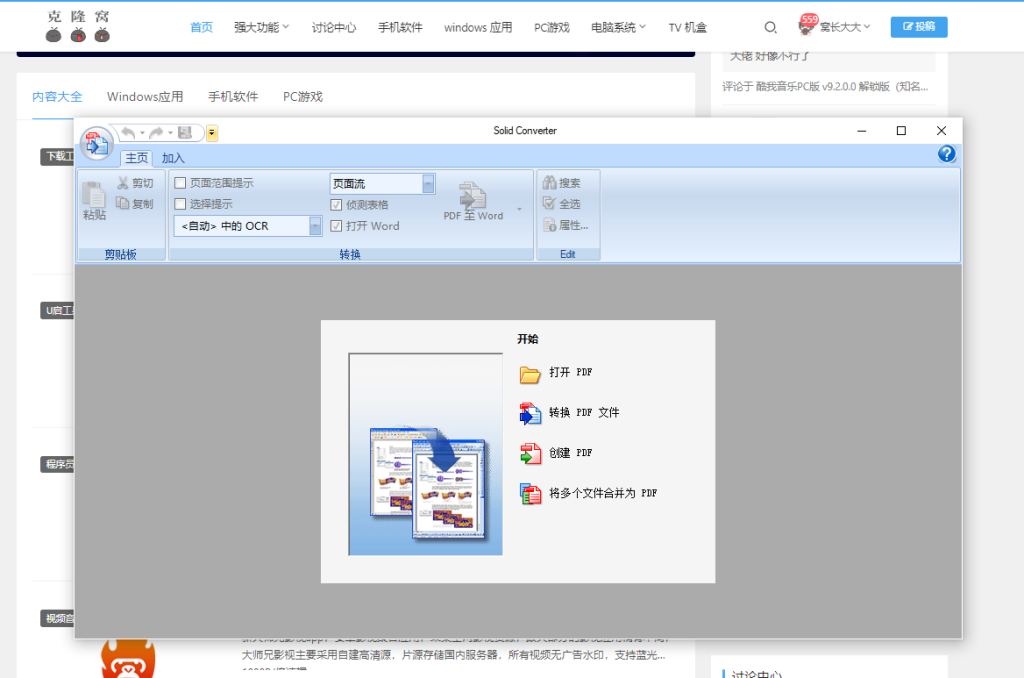Click the blue help question mark icon
Screen dimensions: 1024x678
click(946, 154)
